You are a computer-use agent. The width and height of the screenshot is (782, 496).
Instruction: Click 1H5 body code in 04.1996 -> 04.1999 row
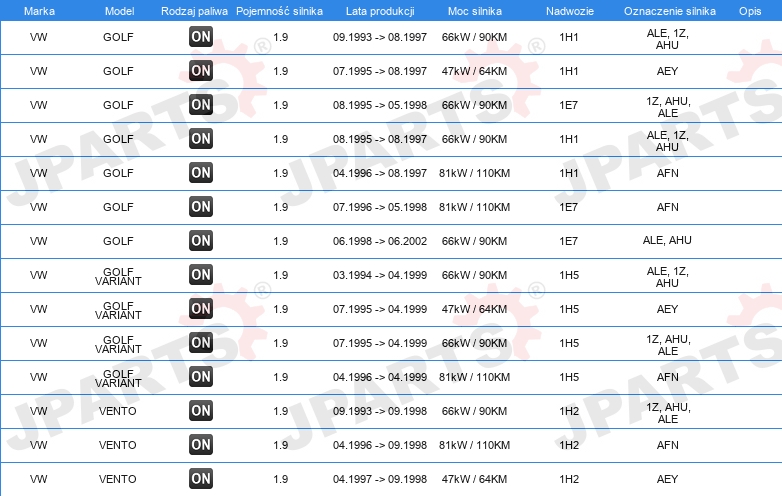(x=569, y=377)
